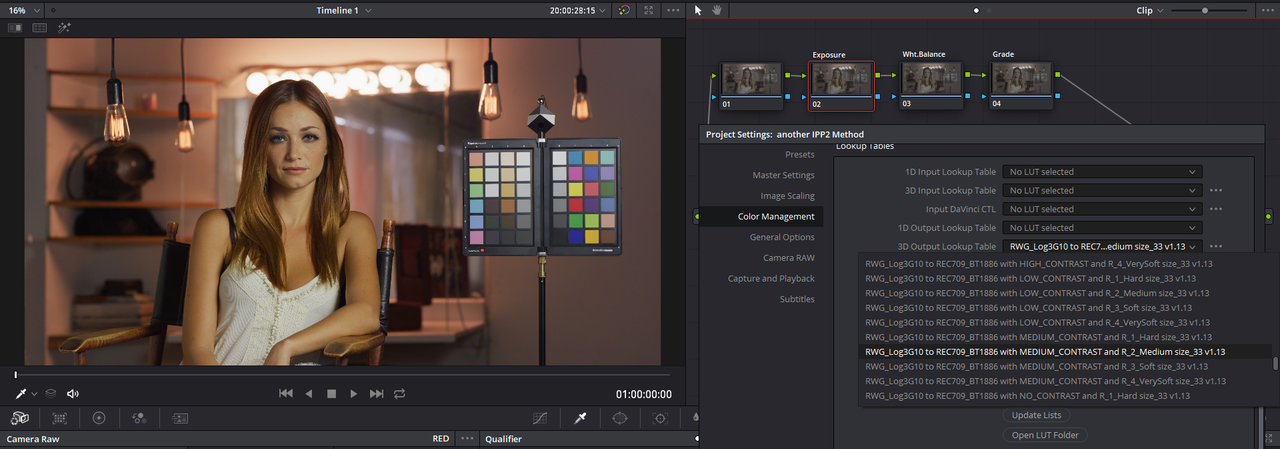Toggle the highlight magic wand icon
The width and height of the screenshot is (1280, 449).
pos(64,28)
